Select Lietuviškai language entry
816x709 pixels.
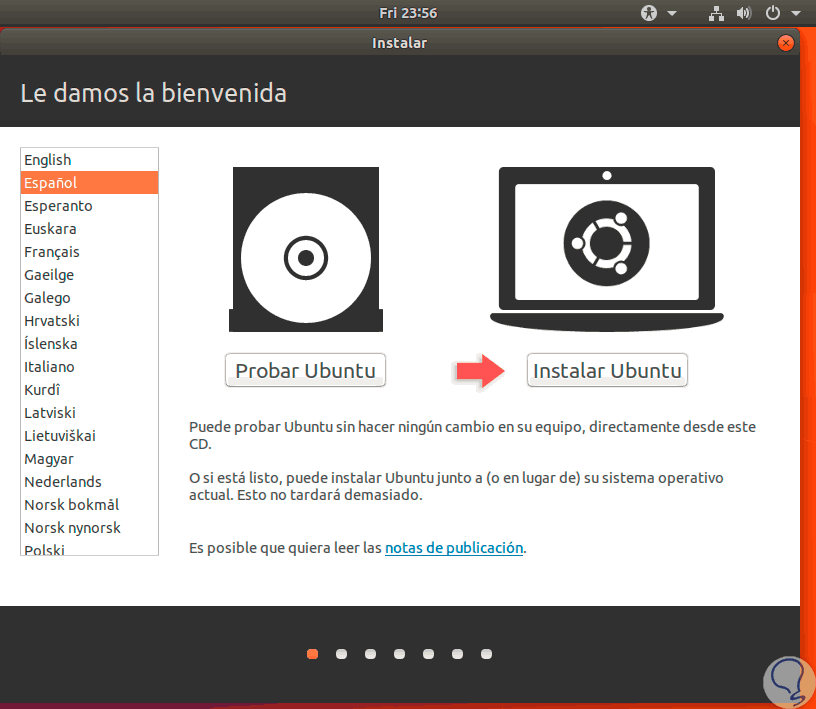[90, 436]
